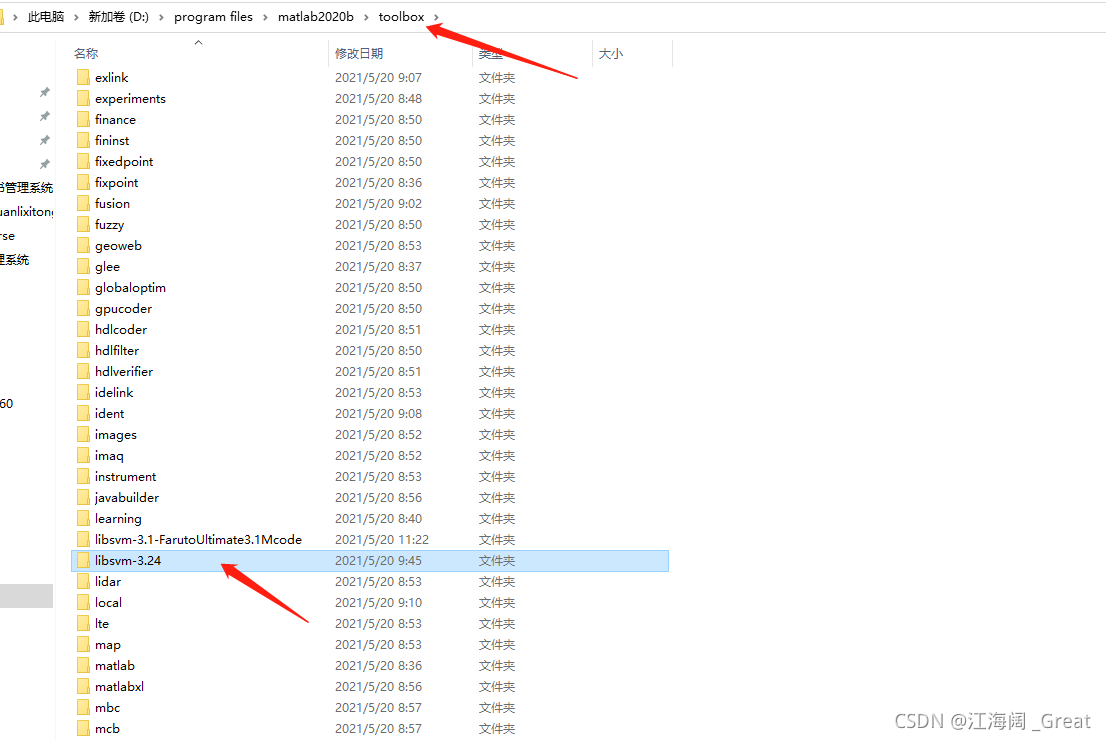Select the hdlfilter folder icon
This screenshot has width=1106, height=741.
pos(83,350)
